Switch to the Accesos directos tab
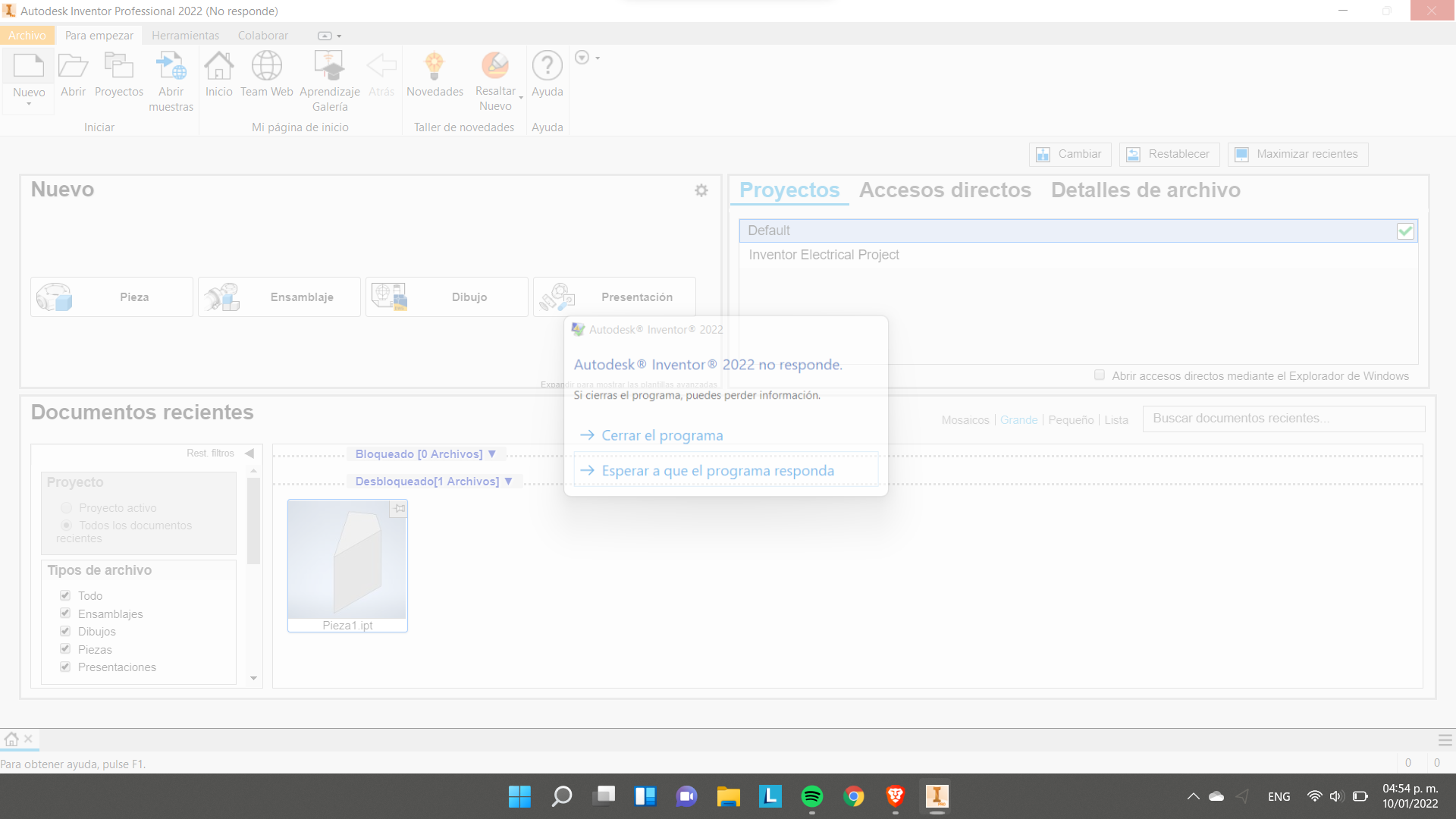 (944, 190)
